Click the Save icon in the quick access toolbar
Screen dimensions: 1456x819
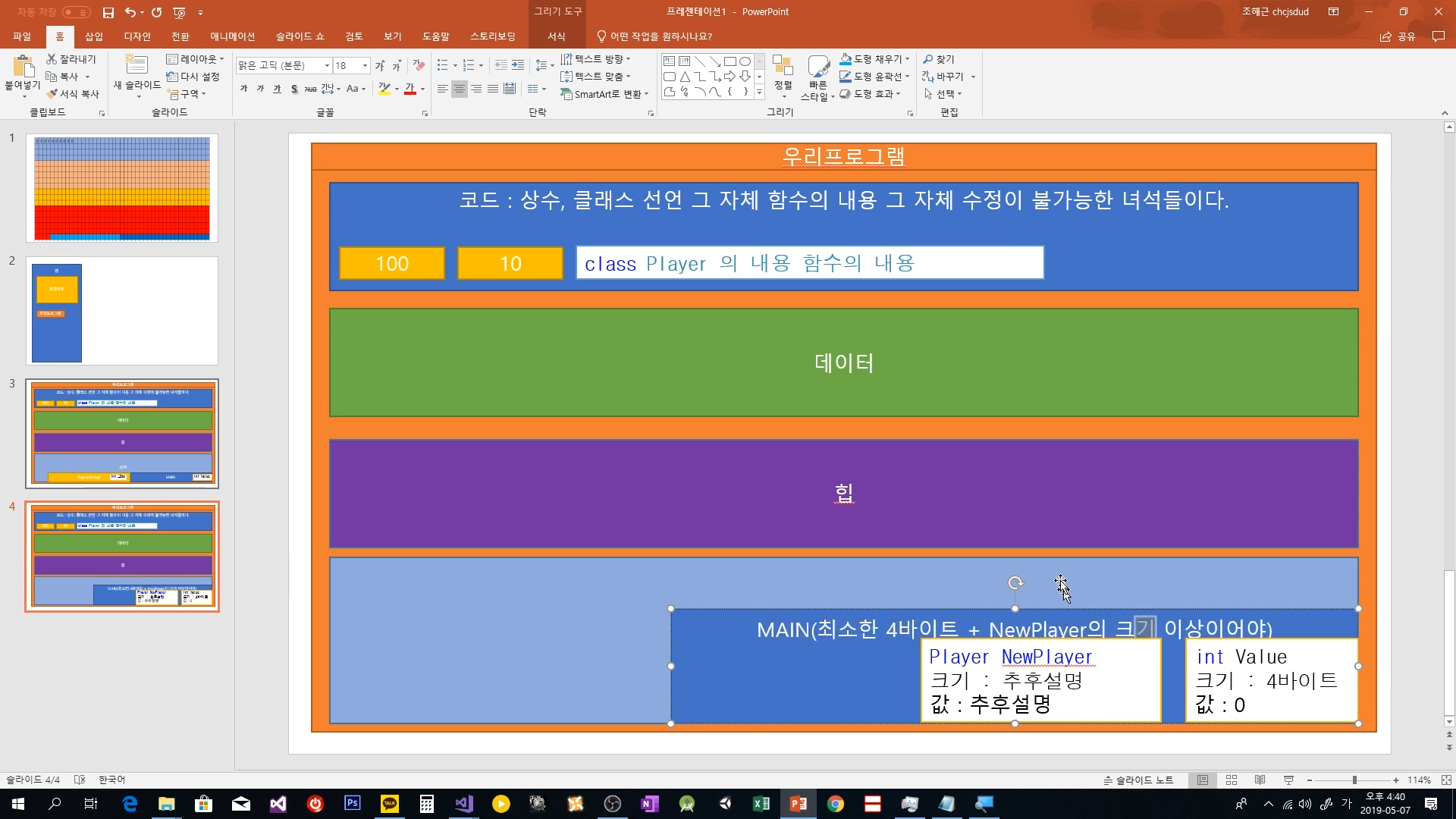coord(108,12)
